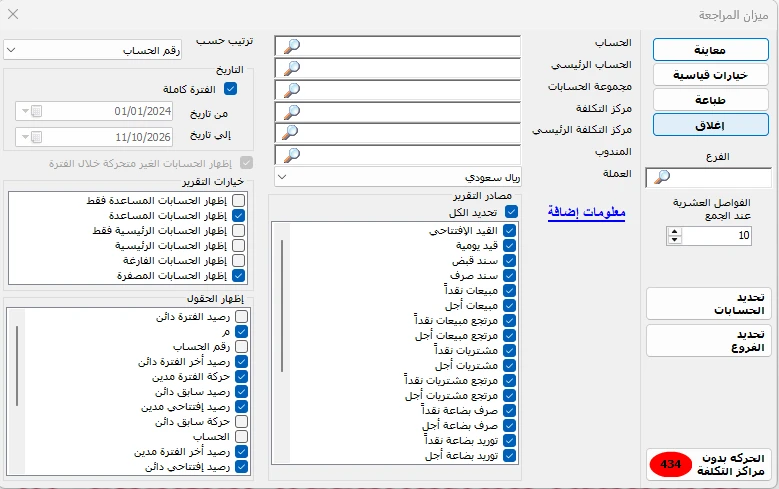Uncheck رصيد إفتتاحي مدين field
The height and width of the screenshot is (489, 779).
coord(241,407)
